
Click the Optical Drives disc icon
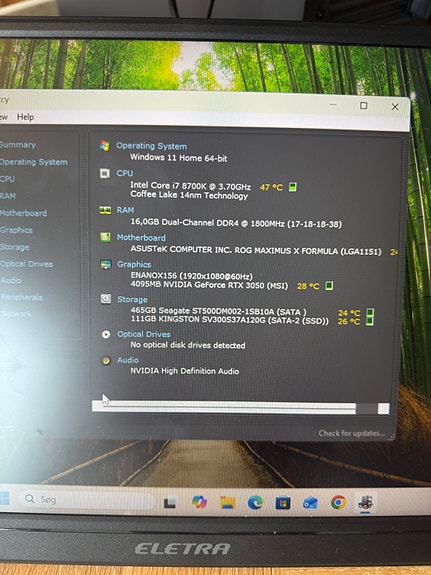(106, 334)
